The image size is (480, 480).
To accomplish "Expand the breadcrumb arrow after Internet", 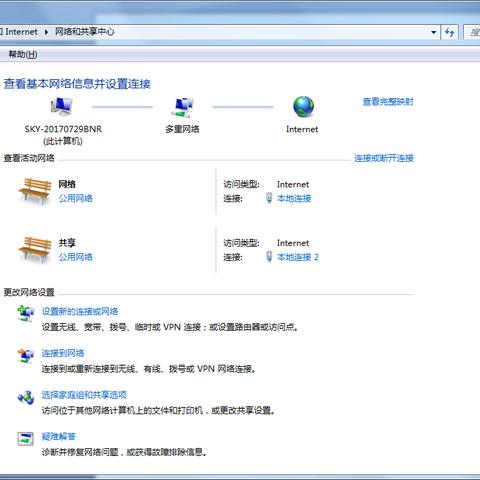I will pyautogui.click(x=46, y=32).
